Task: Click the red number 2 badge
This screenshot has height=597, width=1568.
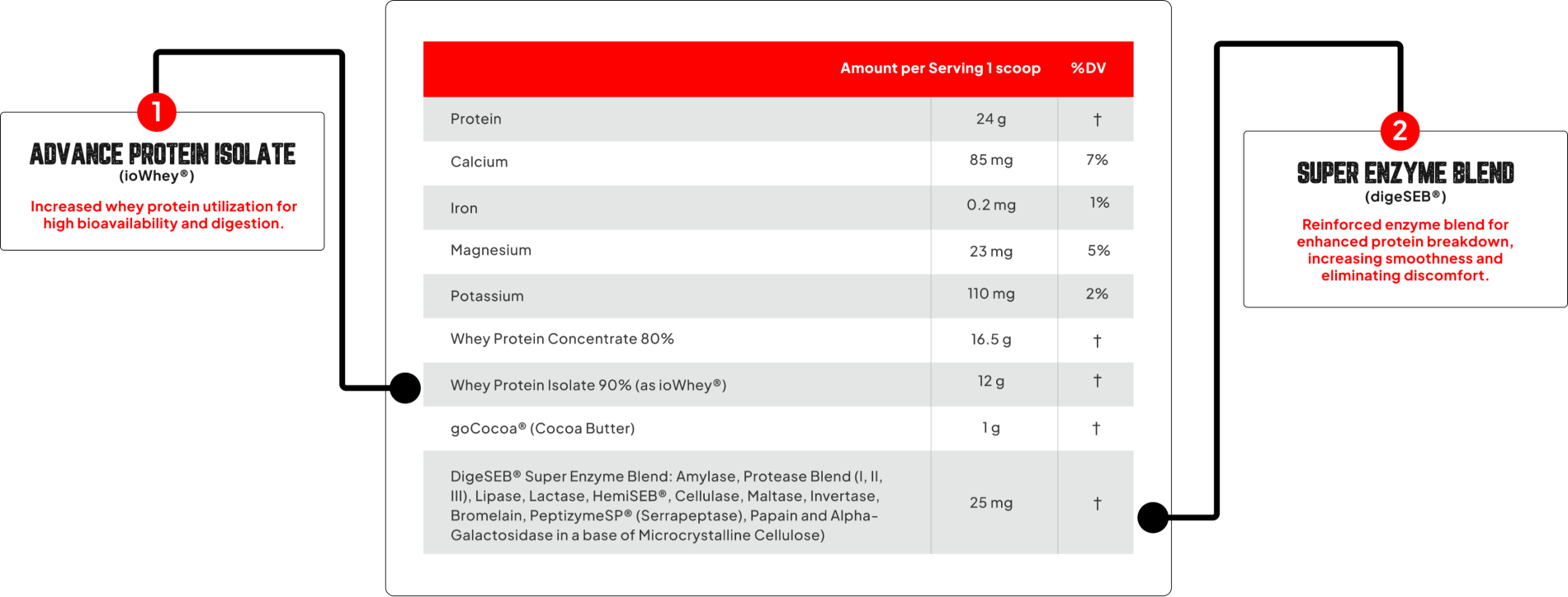Action: [x=1400, y=130]
